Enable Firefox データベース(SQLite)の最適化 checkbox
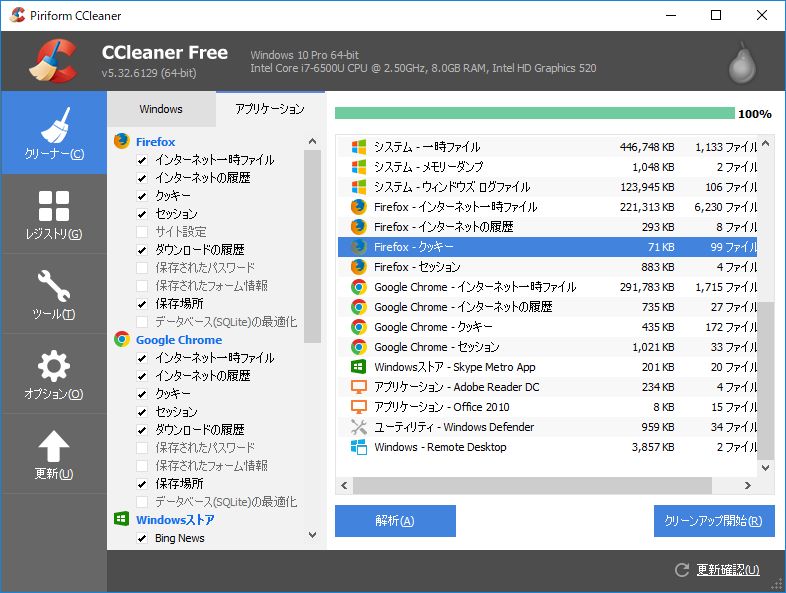This screenshot has width=786, height=593. [142, 322]
